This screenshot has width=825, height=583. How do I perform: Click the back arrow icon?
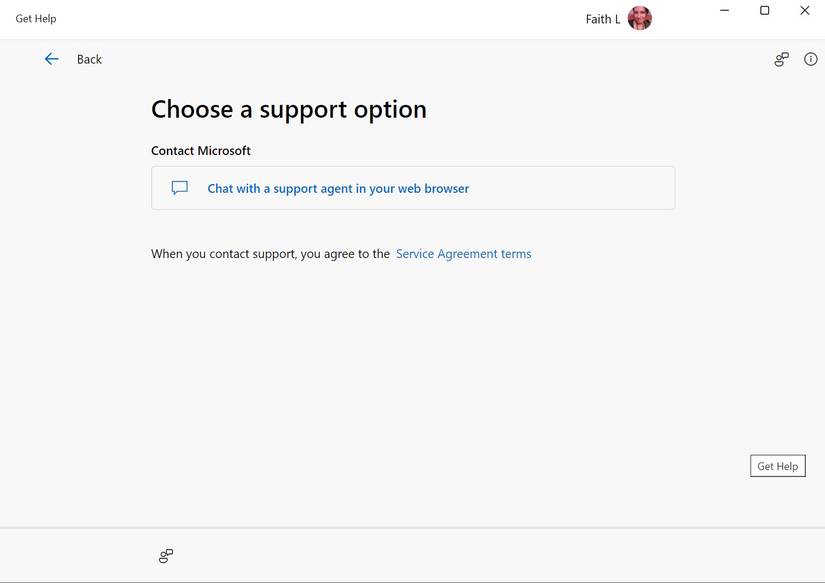click(x=52, y=59)
